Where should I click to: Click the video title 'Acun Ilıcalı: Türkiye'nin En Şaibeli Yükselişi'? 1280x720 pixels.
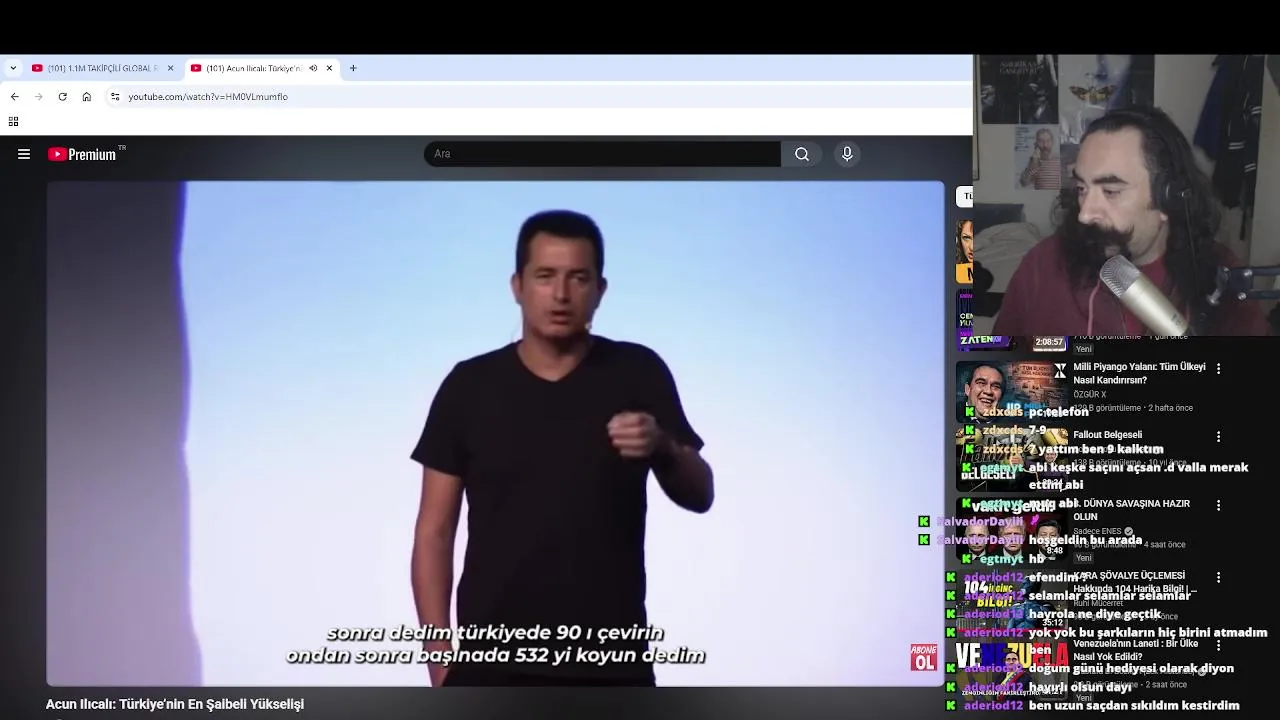[175, 704]
